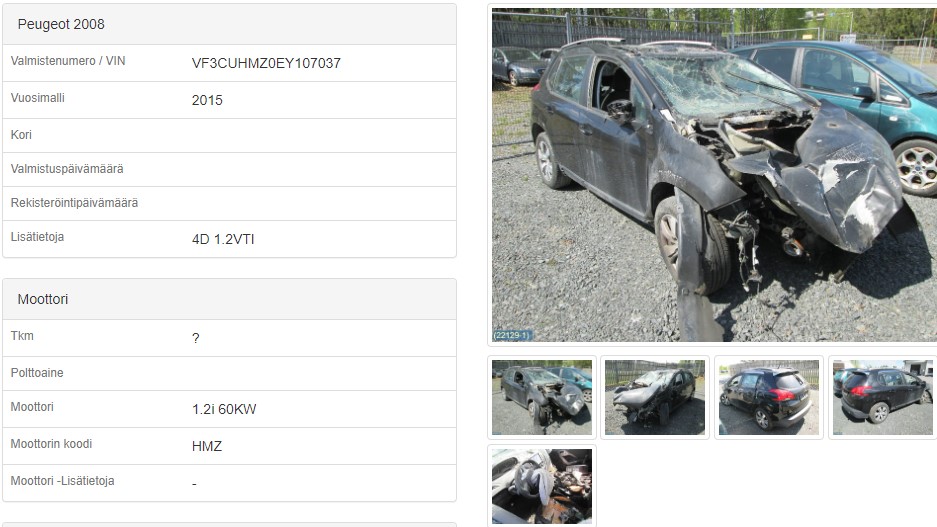
Task: Open the large wrecked Peugeot main photo
Action: 714,174
